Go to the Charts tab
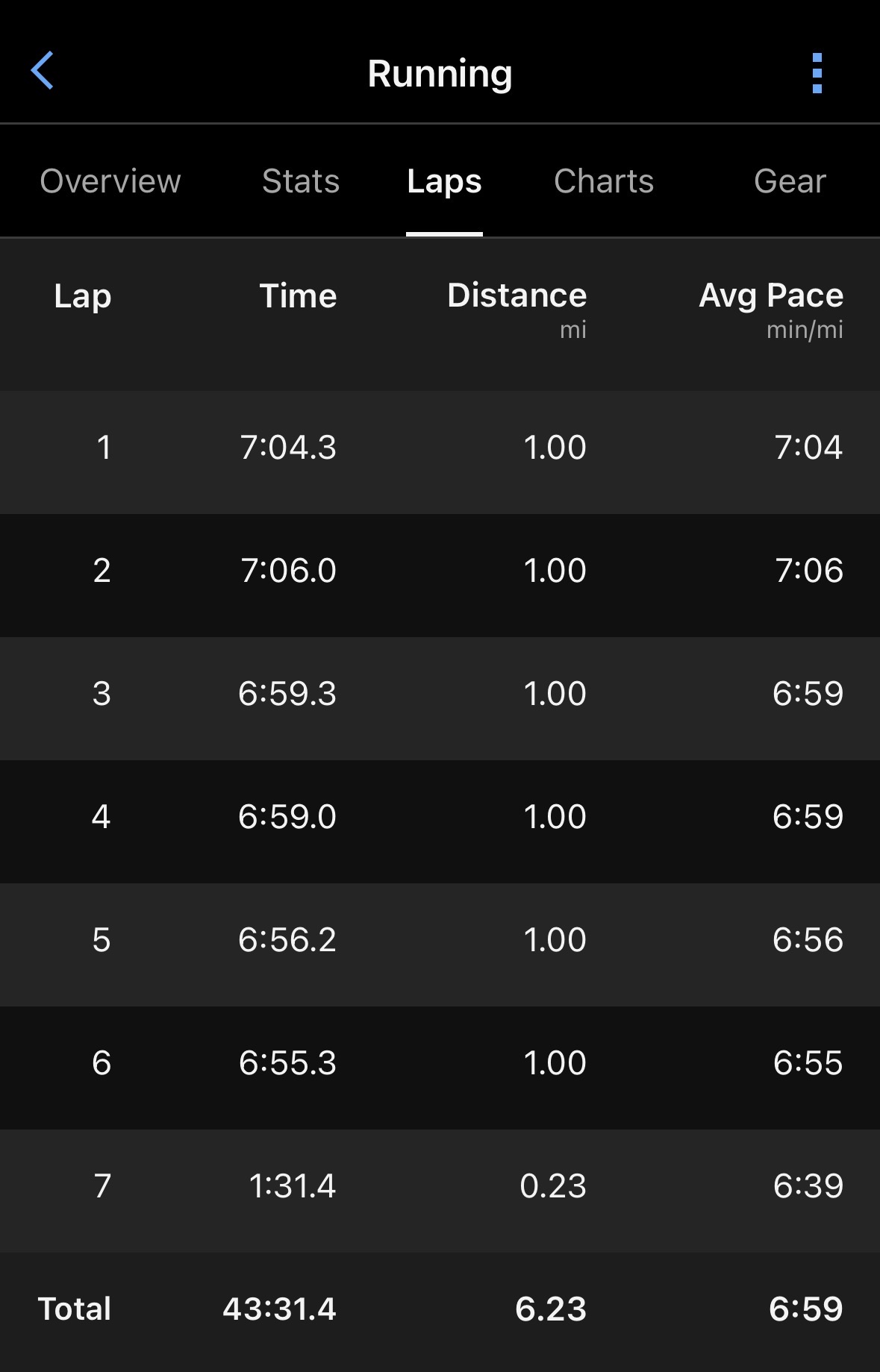The image size is (880, 1372). 603,181
